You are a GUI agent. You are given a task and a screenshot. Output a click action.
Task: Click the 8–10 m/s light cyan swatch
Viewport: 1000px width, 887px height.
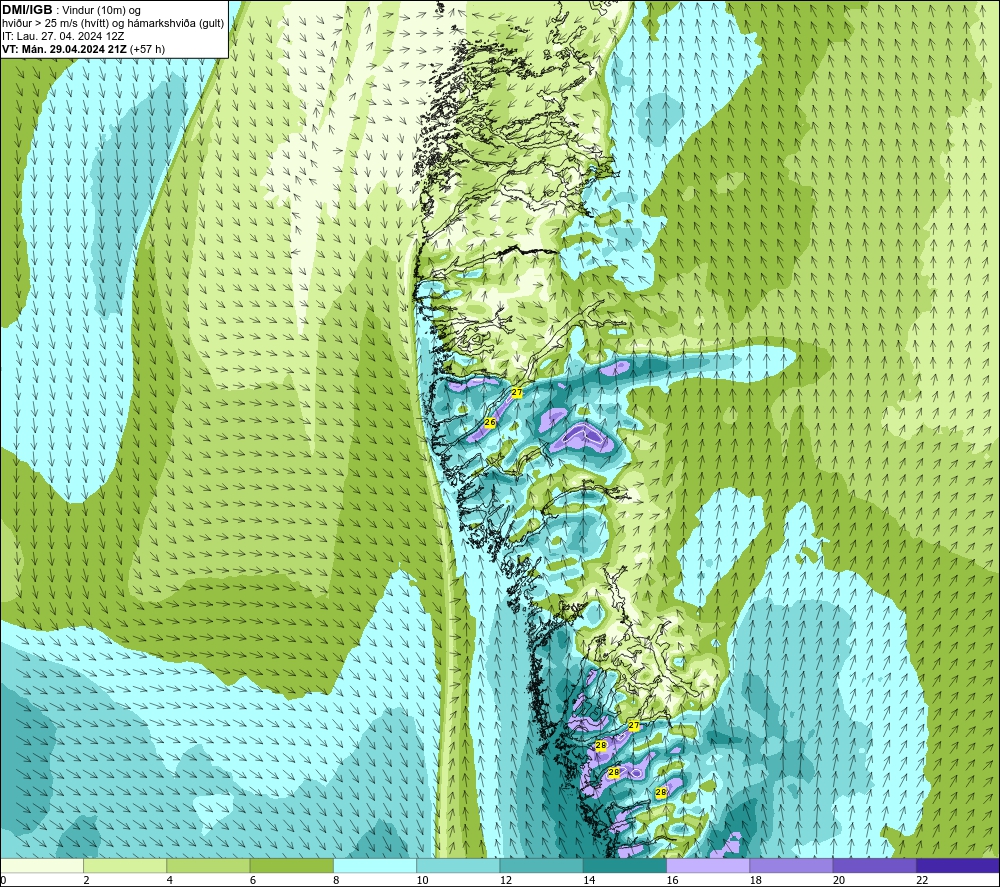(x=375, y=865)
